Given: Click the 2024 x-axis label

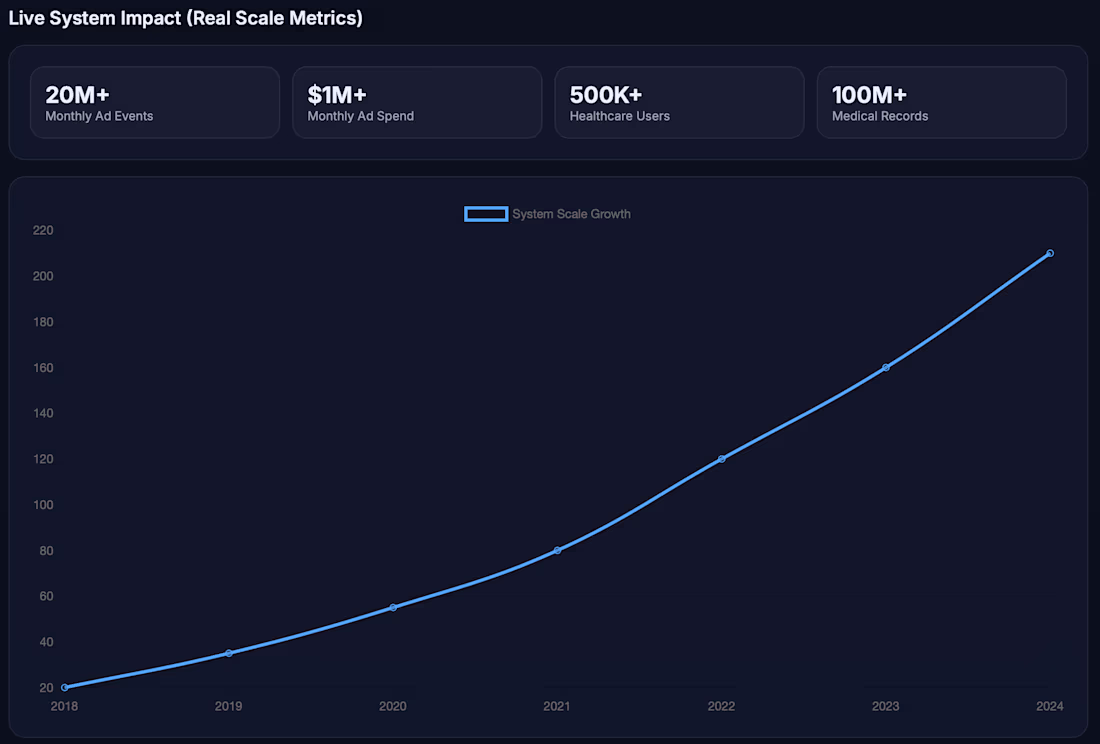Looking at the screenshot, I should [1049, 706].
